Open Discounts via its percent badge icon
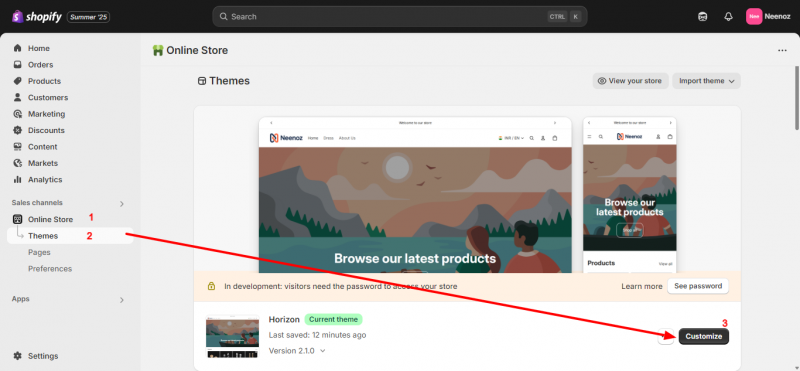800x371 pixels. (x=18, y=130)
